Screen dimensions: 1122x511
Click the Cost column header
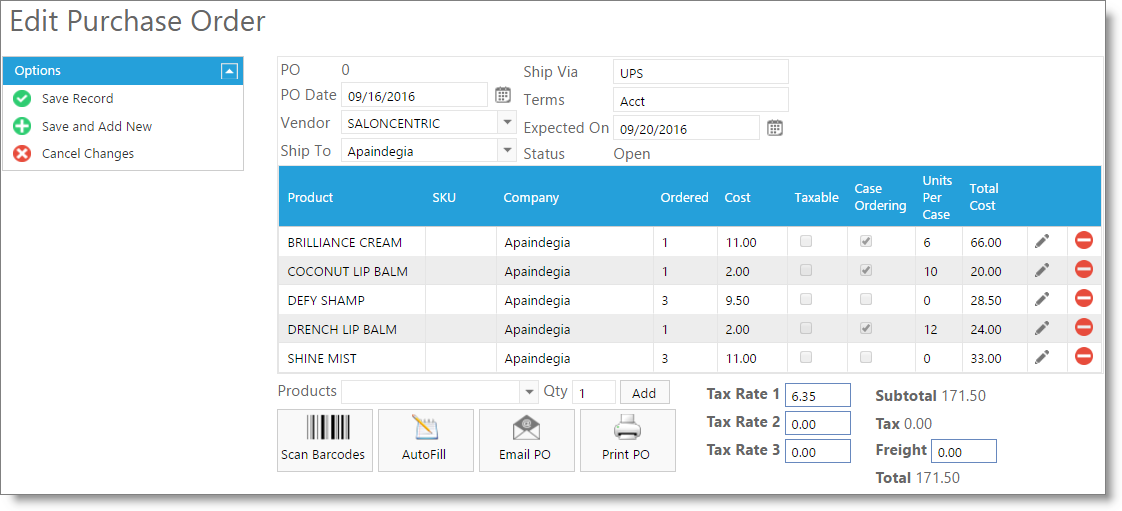coord(737,198)
